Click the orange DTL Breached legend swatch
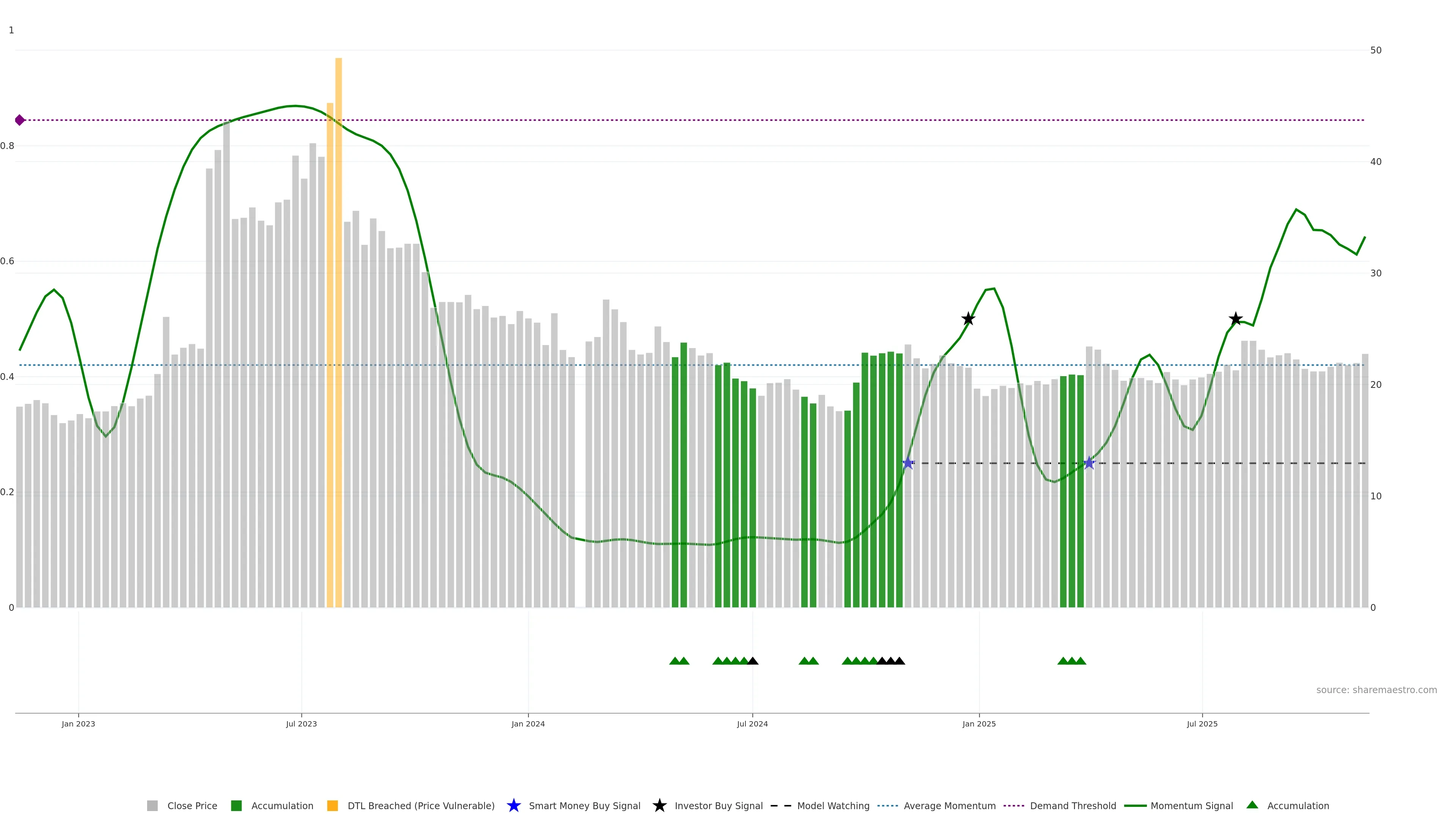Image resolution: width=1456 pixels, height=819 pixels. coord(333,806)
